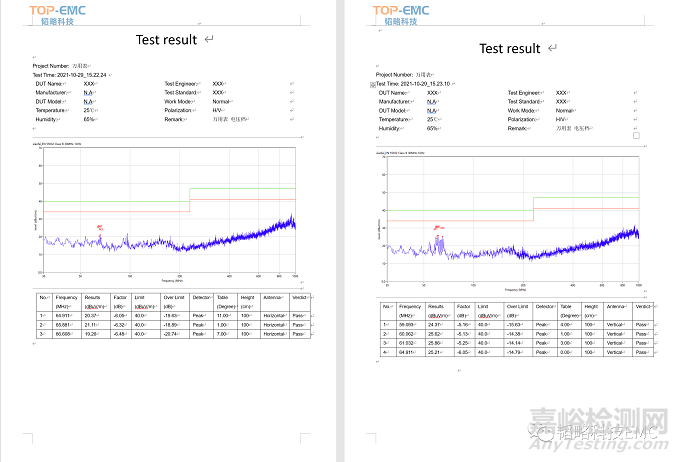This screenshot has width=680, height=462.
Task: Click the table move handle beside Test Time
Action: pyautogui.click(x=372, y=83)
